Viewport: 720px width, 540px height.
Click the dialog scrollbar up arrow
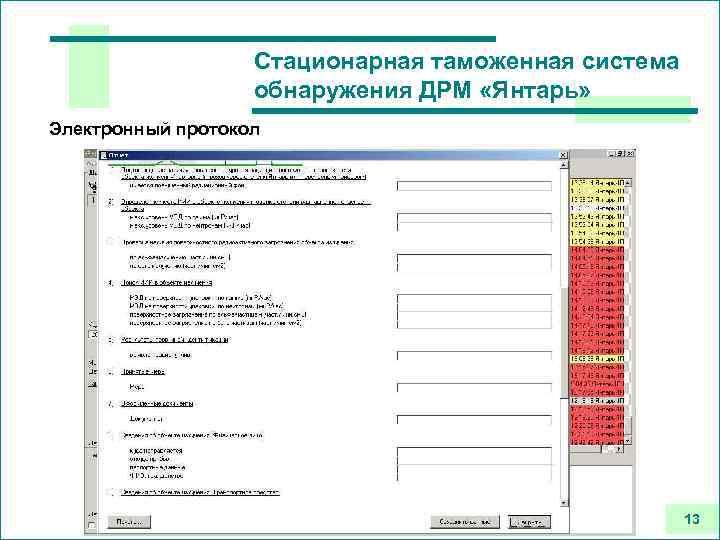564,165
